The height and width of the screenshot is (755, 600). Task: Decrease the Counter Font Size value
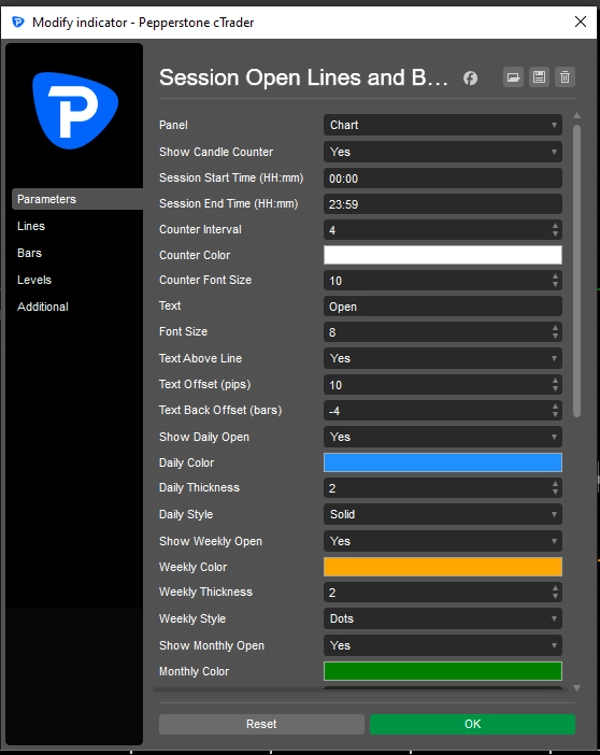click(x=555, y=285)
